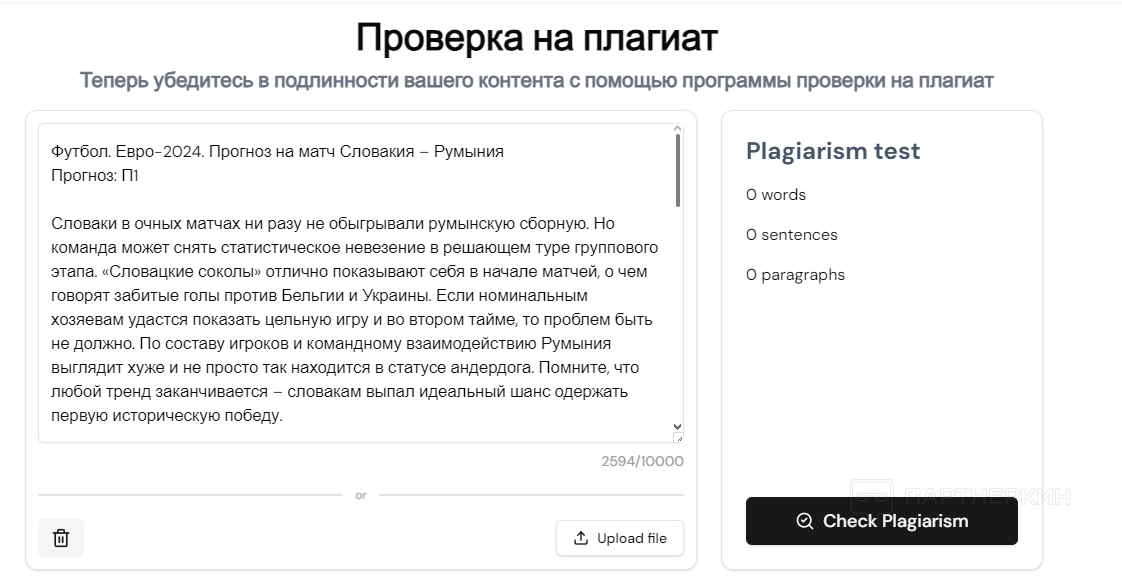Click the magnifier icon on Check Plagiarism
This screenshot has width=1122, height=578.
pyautogui.click(x=804, y=521)
